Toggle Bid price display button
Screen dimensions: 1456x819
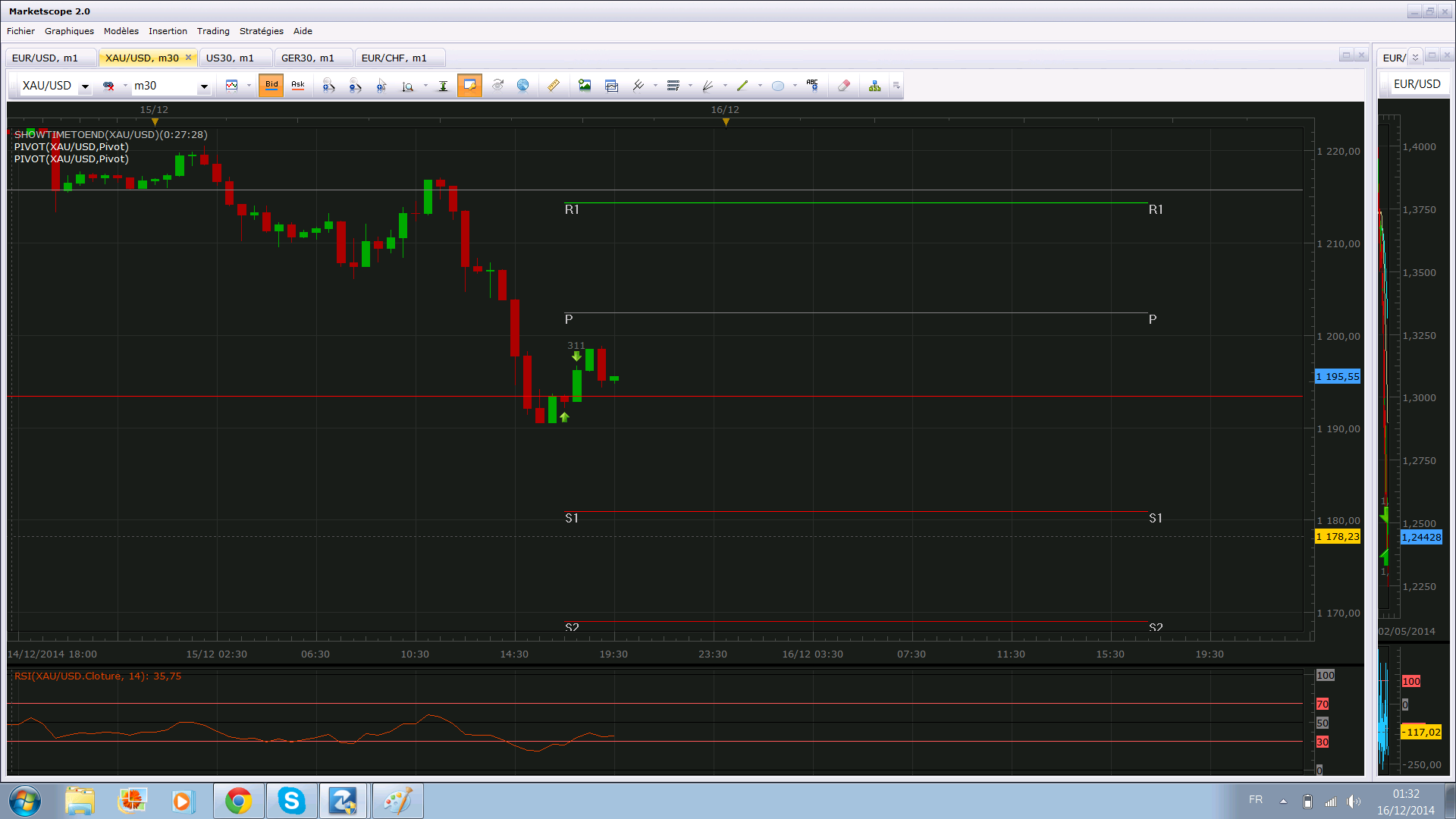point(271,86)
